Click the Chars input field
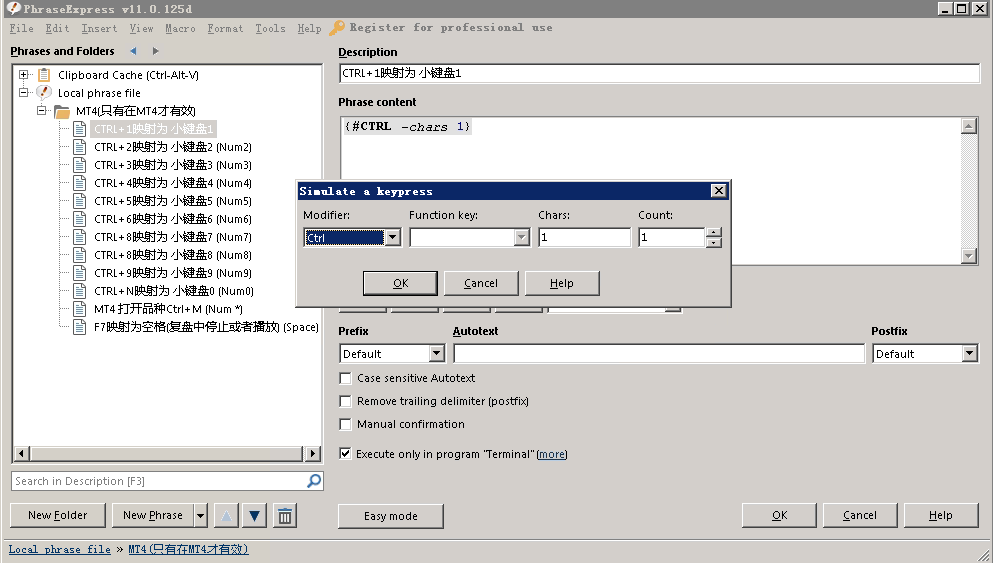 click(x=584, y=237)
